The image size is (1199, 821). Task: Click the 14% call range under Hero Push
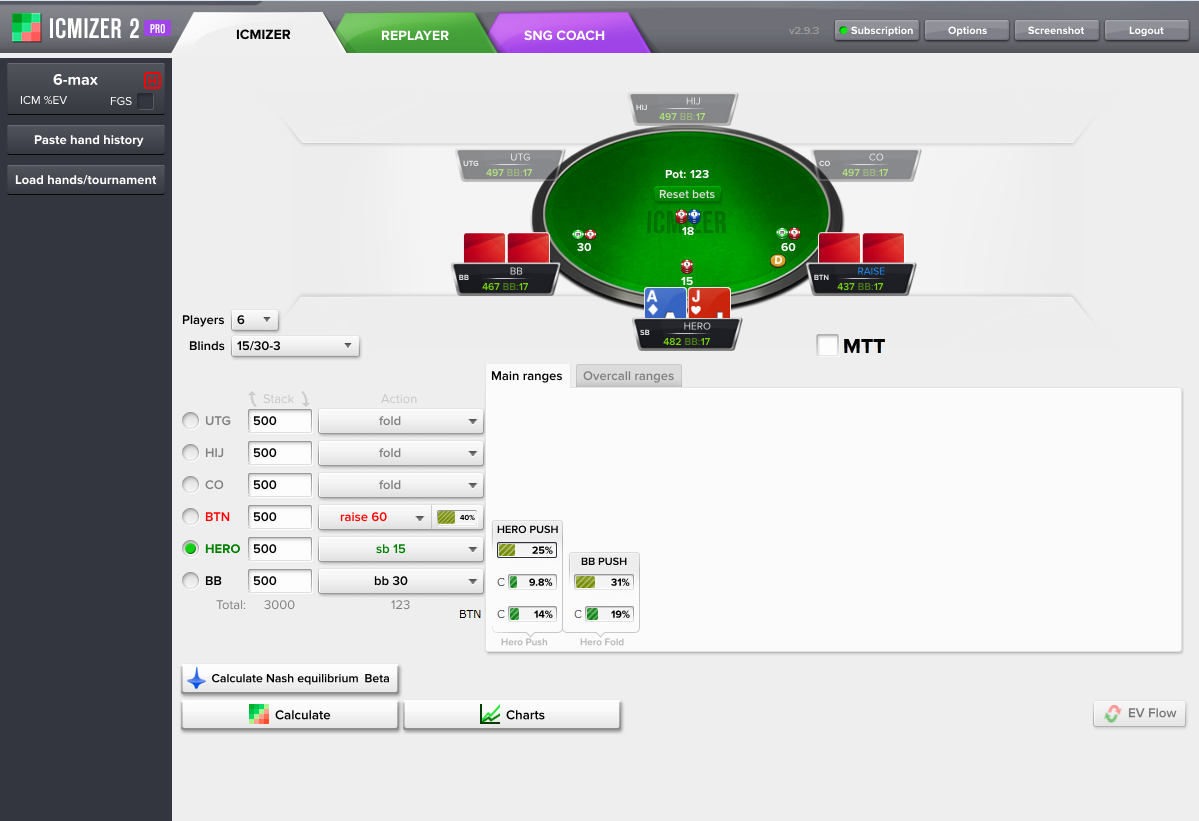[532, 614]
